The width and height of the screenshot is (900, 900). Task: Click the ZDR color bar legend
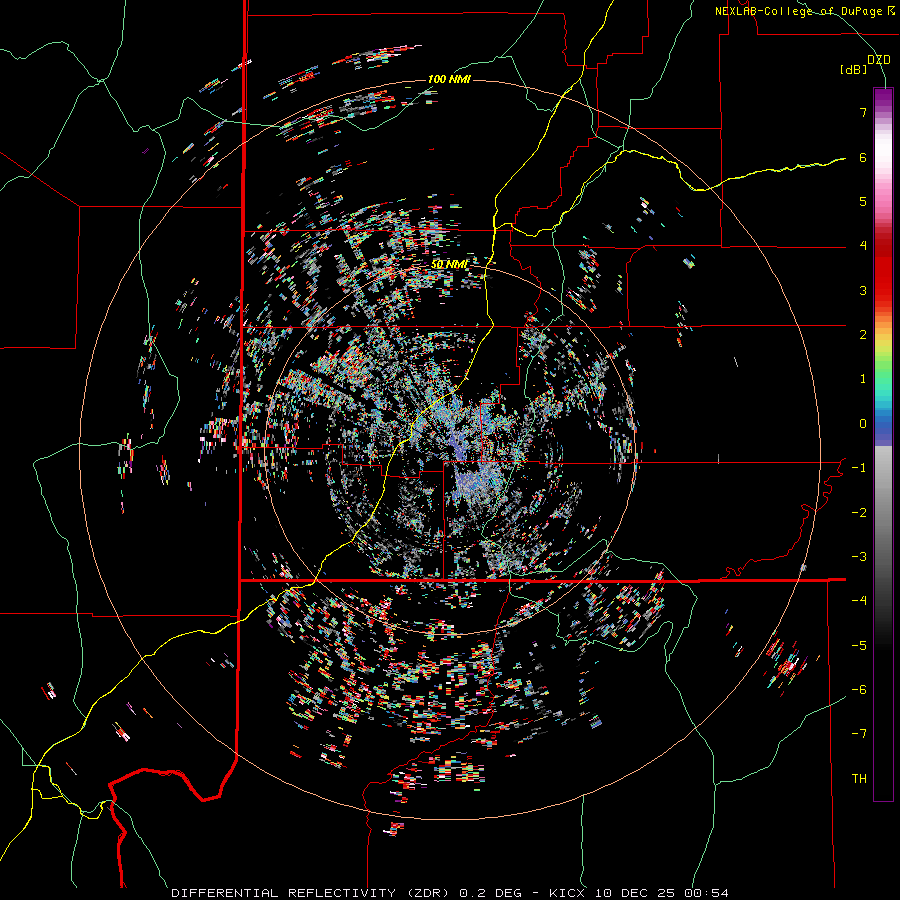[x=883, y=444]
